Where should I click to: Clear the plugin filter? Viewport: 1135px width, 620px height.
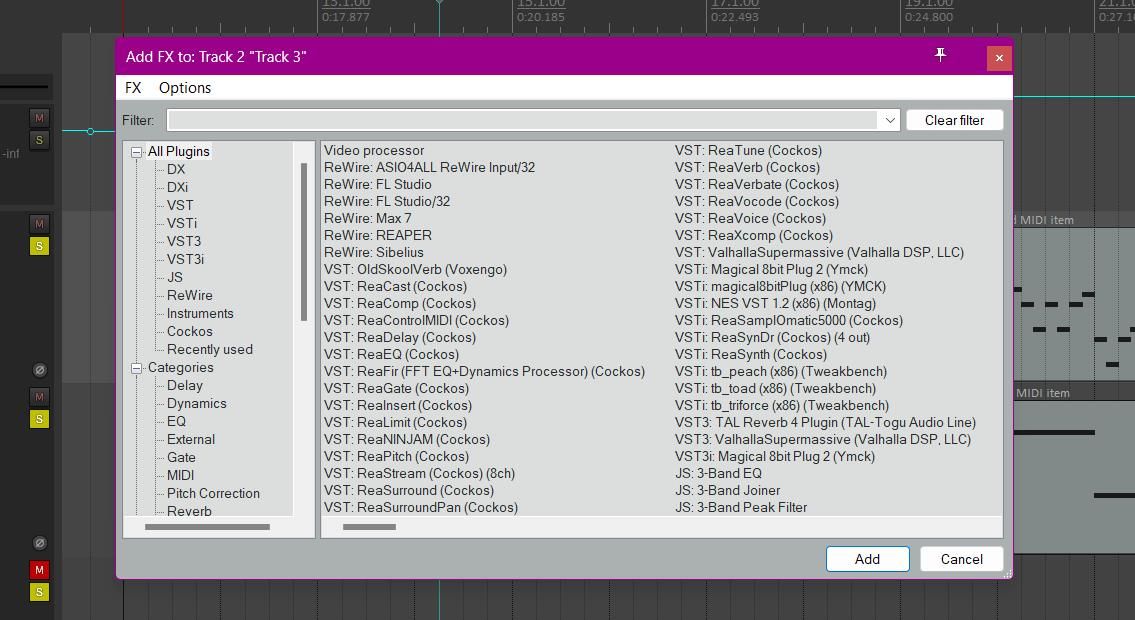[x=954, y=120]
